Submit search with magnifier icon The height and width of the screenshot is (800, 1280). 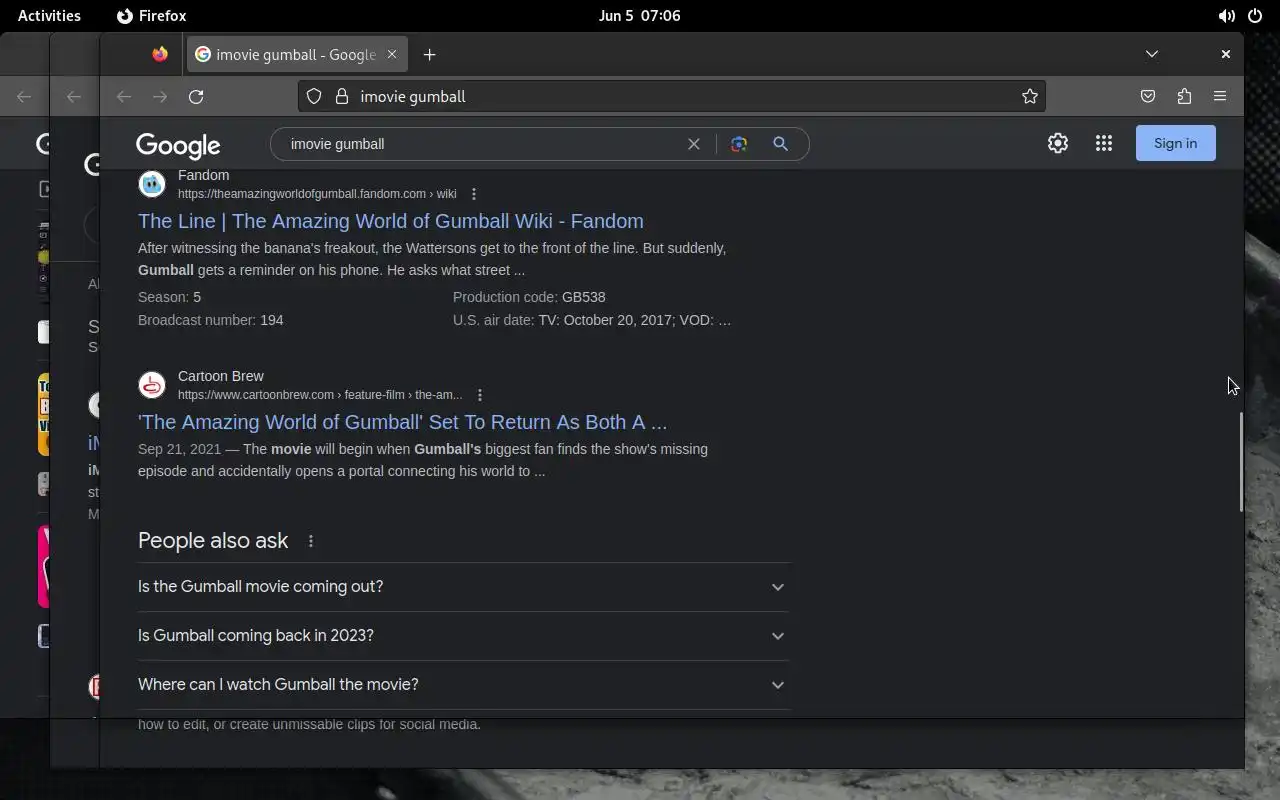[x=781, y=144]
